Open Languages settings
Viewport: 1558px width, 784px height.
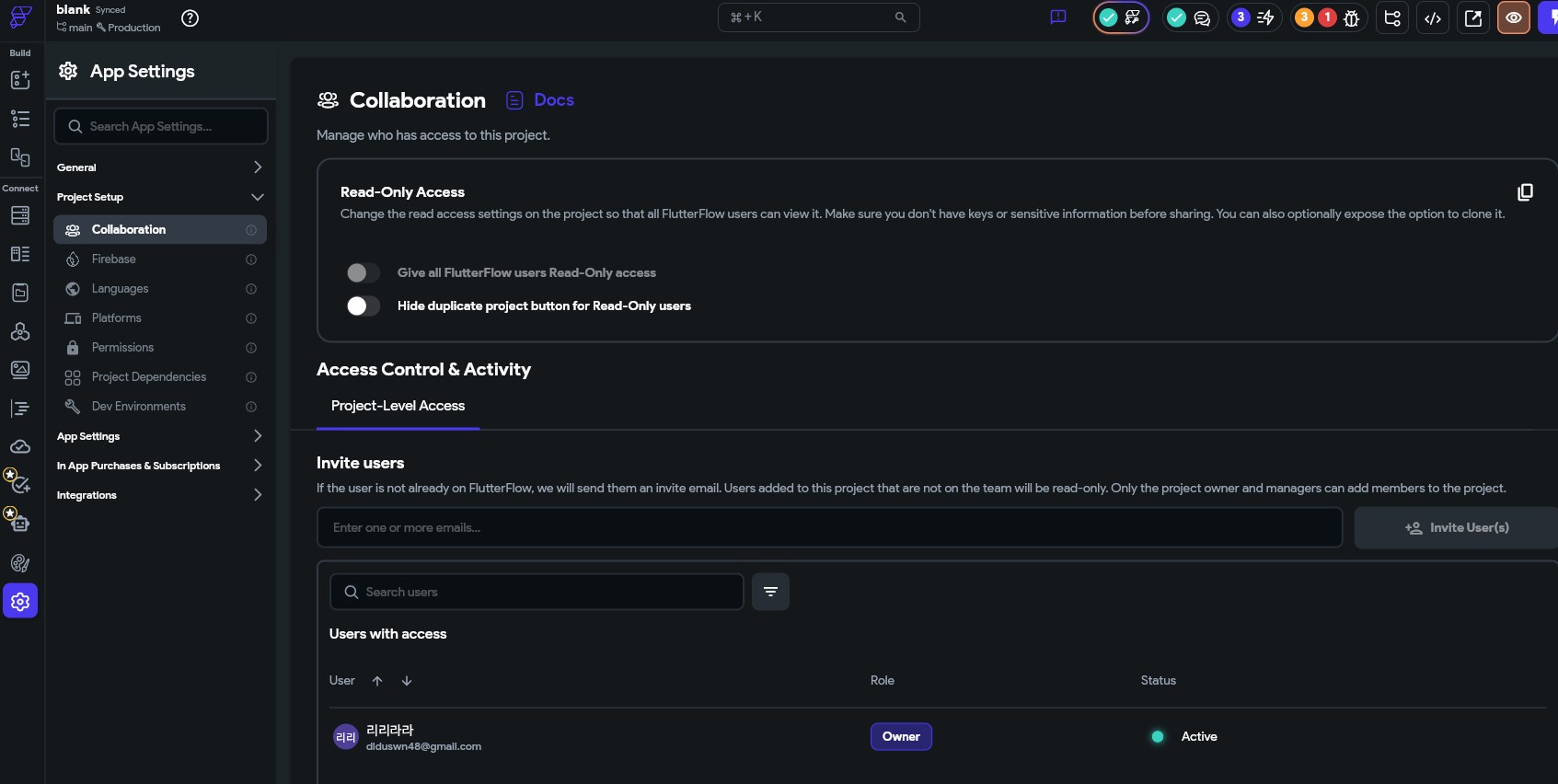coord(160,289)
